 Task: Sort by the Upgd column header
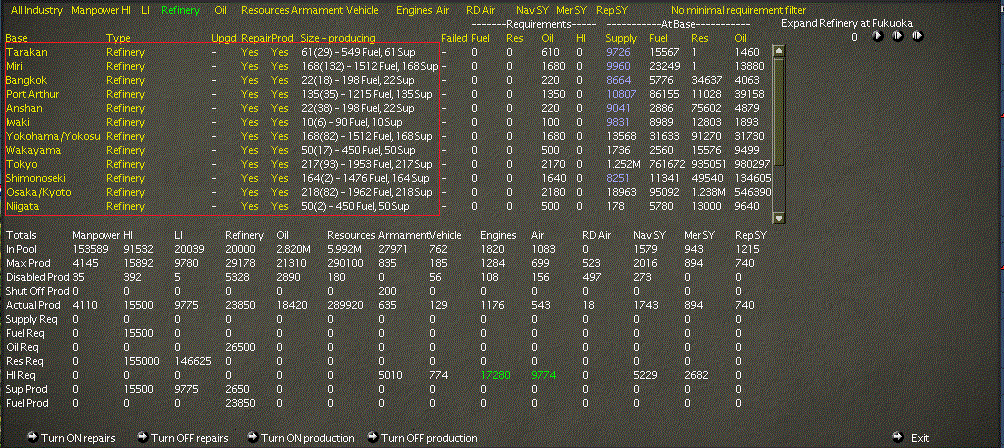tap(222, 38)
